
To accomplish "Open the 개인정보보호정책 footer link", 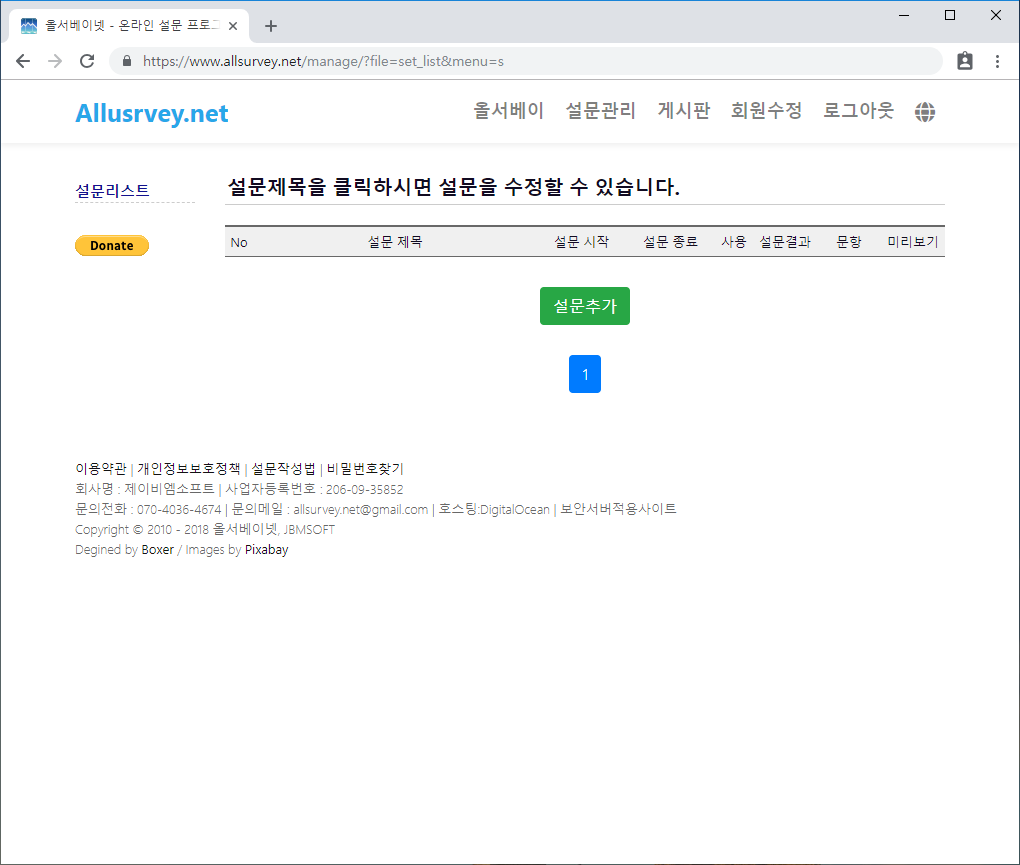I will [189, 468].
